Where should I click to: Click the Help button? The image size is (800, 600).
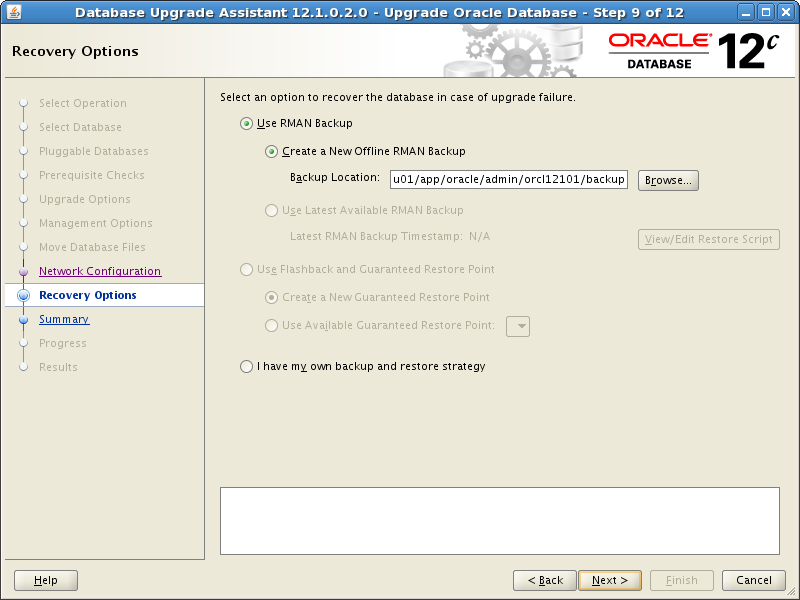coord(46,580)
